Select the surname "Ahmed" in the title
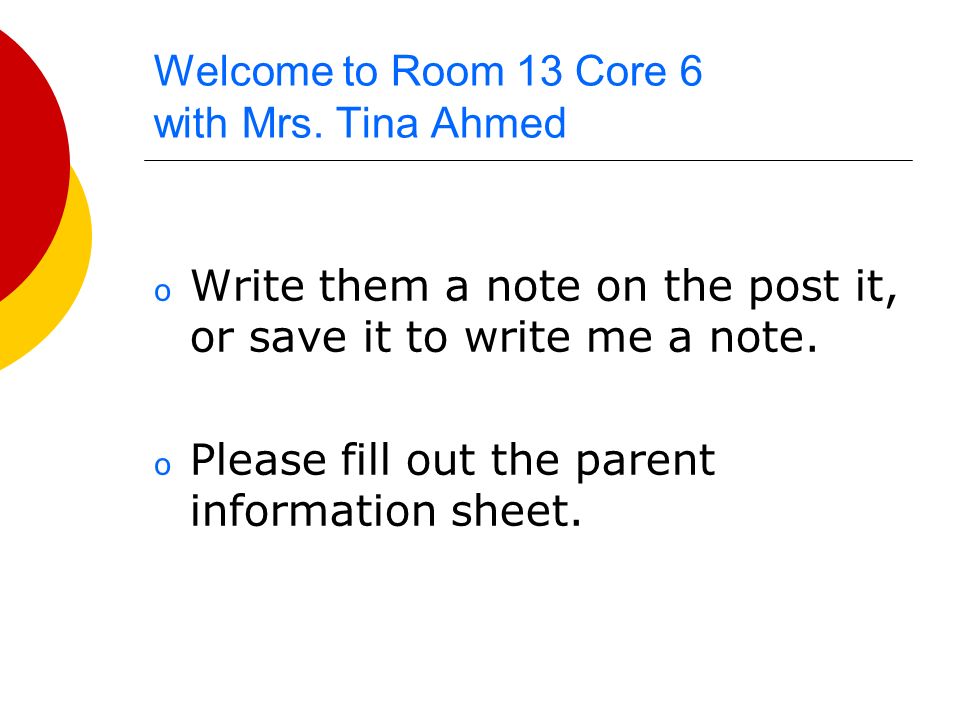The width and height of the screenshot is (960, 720). pos(498,123)
